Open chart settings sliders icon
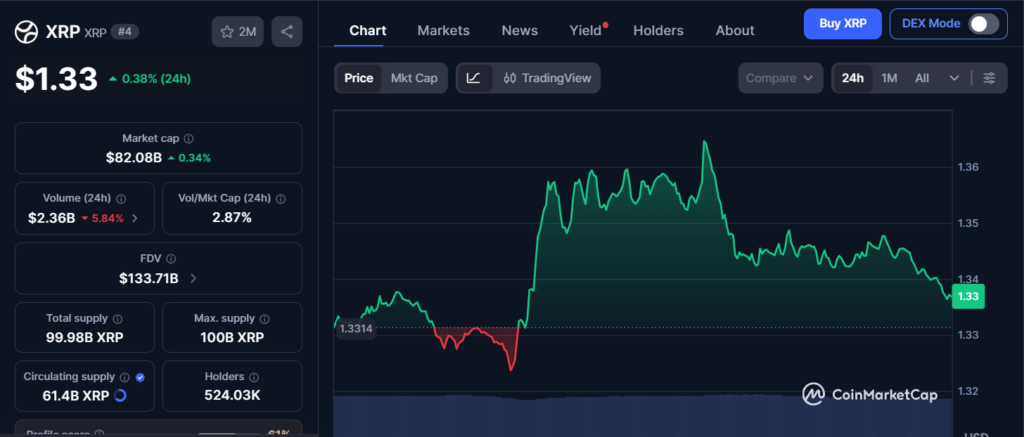Viewport: 1024px width, 437px height. (989, 78)
